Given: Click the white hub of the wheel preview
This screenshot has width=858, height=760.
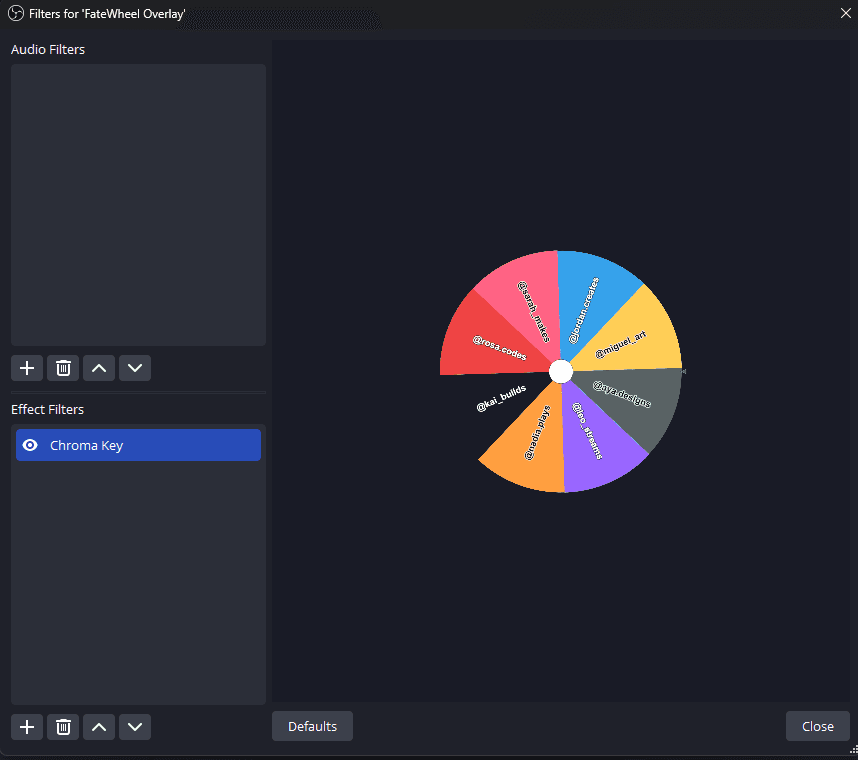Looking at the screenshot, I should (x=561, y=372).
